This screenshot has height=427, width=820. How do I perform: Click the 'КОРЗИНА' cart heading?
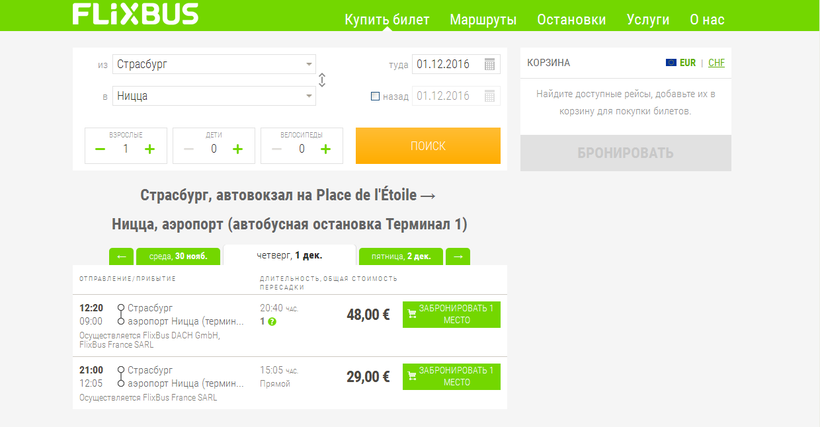click(x=549, y=63)
